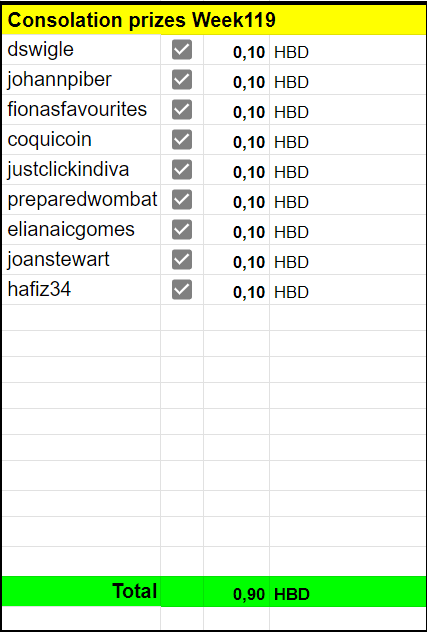The image size is (427, 632).
Task: Uncheck the elianaicgomes checkbox
Action: tap(182, 230)
